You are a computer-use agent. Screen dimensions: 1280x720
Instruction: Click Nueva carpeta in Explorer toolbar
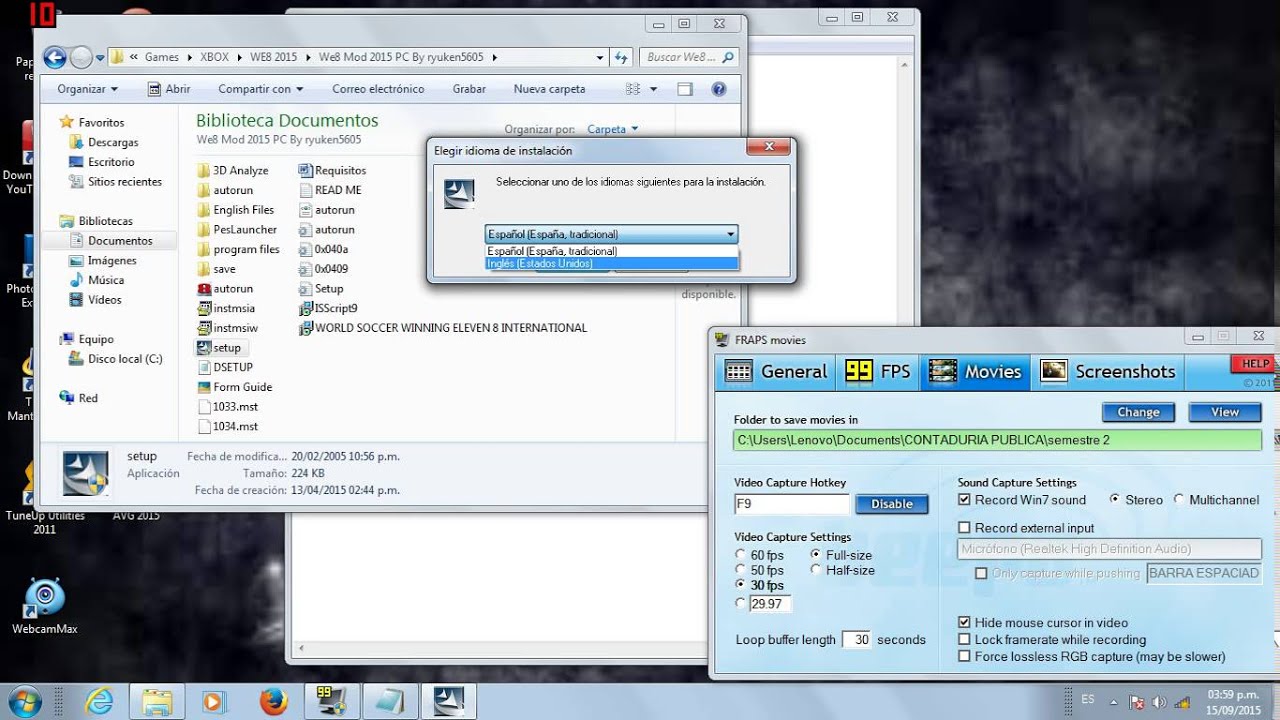click(549, 89)
